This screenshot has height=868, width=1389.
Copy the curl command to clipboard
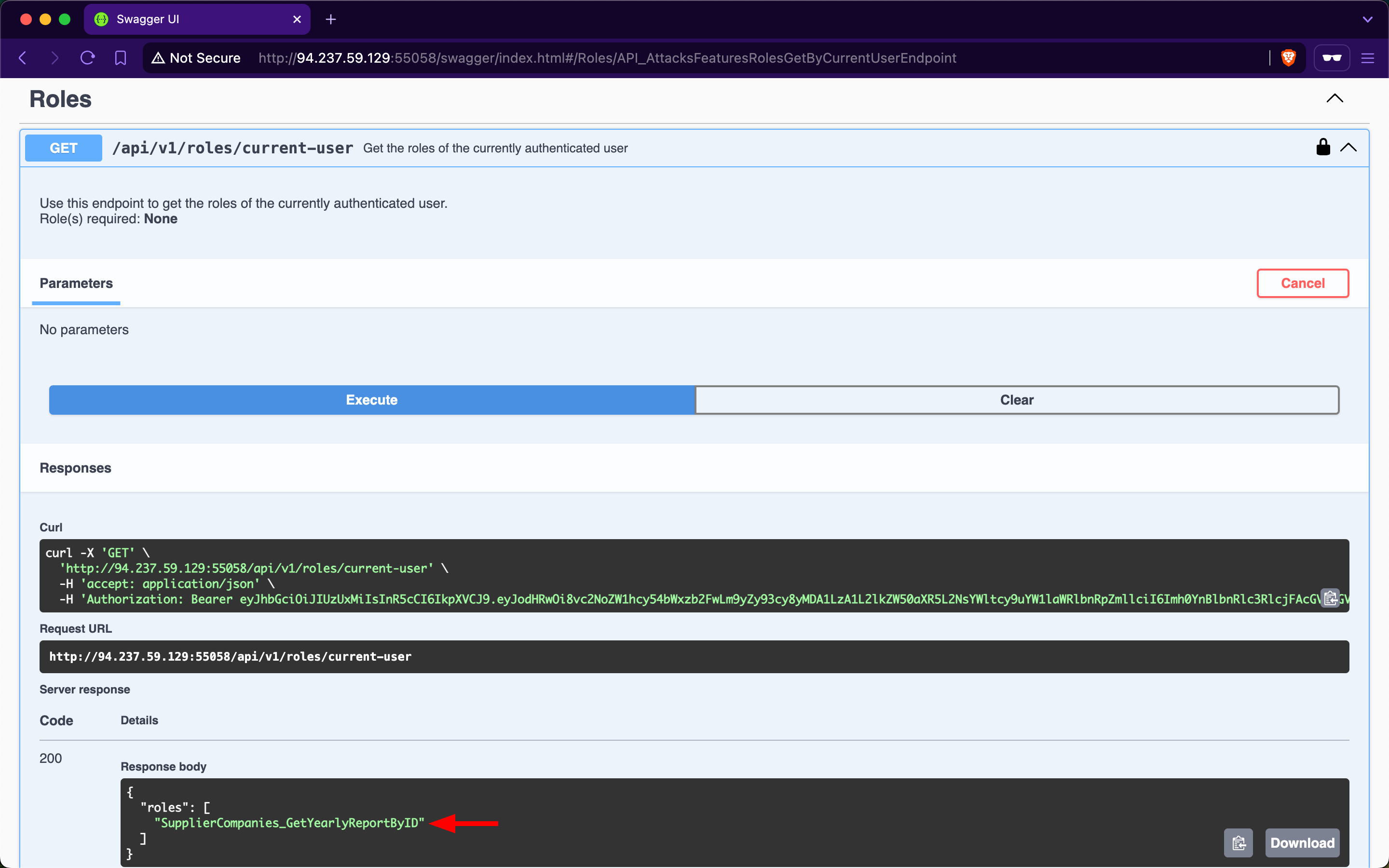click(1331, 597)
